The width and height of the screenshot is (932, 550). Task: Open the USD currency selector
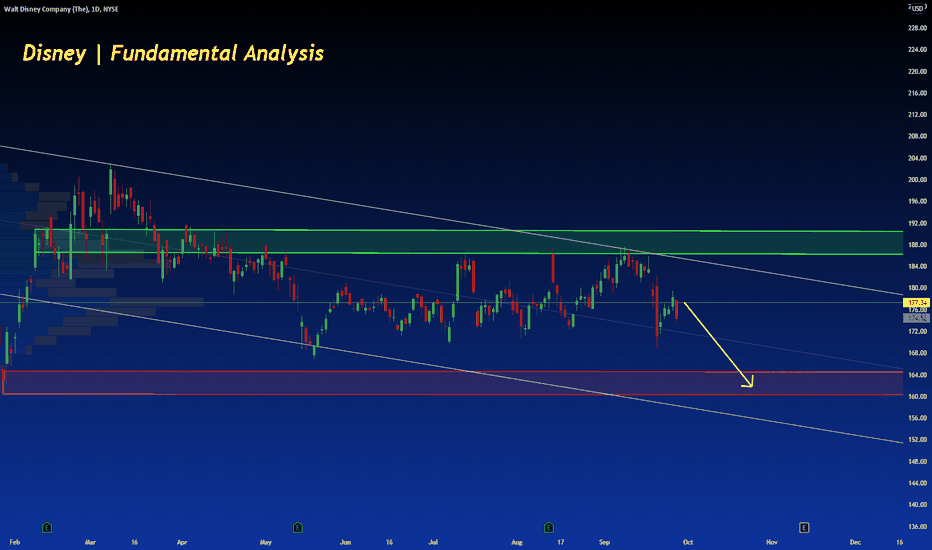(918, 8)
